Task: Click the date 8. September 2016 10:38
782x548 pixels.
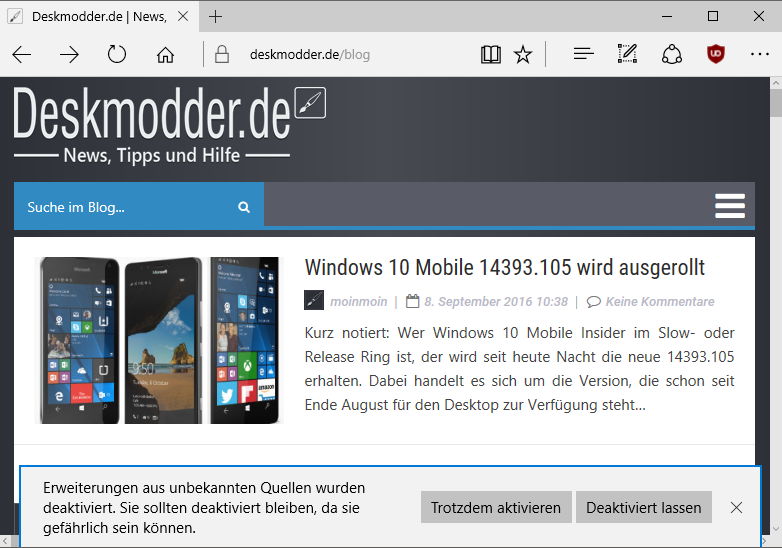Action: tap(496, 302)
